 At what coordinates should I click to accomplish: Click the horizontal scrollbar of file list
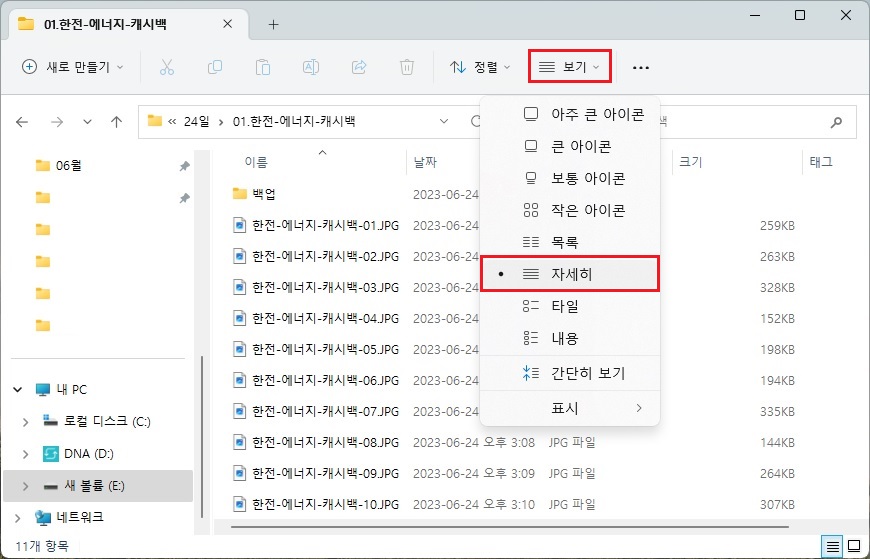[x=509, y=526]
